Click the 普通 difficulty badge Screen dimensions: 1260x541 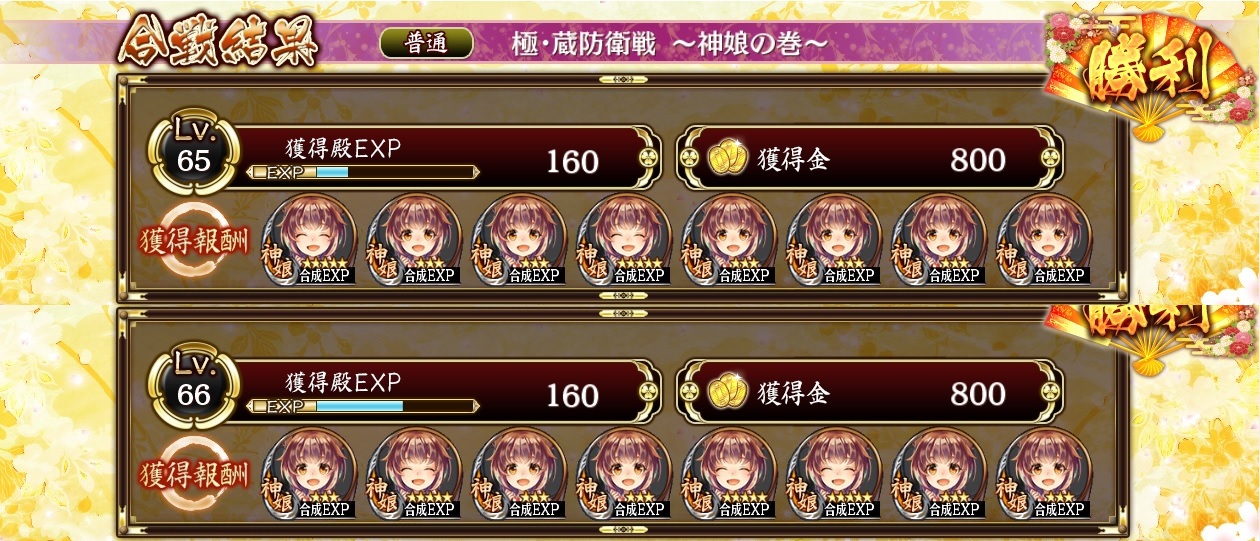click(426, 43)
